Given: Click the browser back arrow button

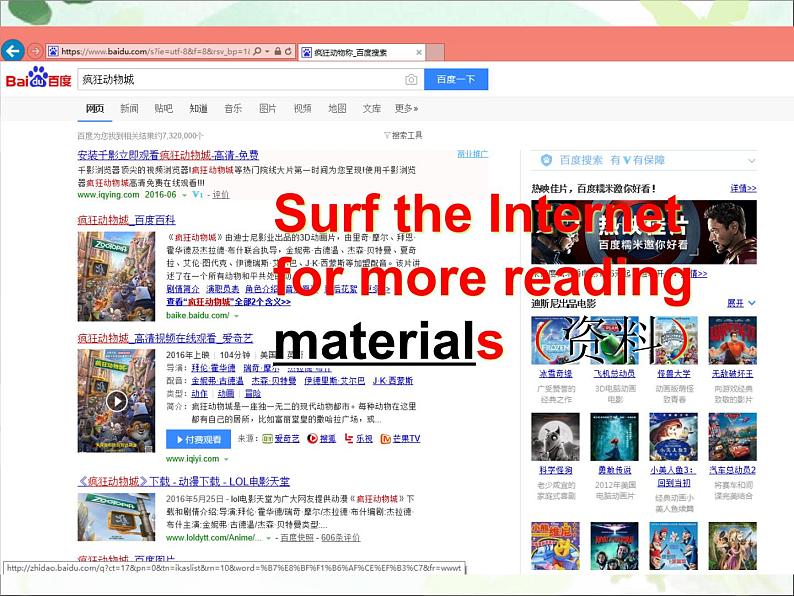Looking at the screenshot, I should coord(13,51).
